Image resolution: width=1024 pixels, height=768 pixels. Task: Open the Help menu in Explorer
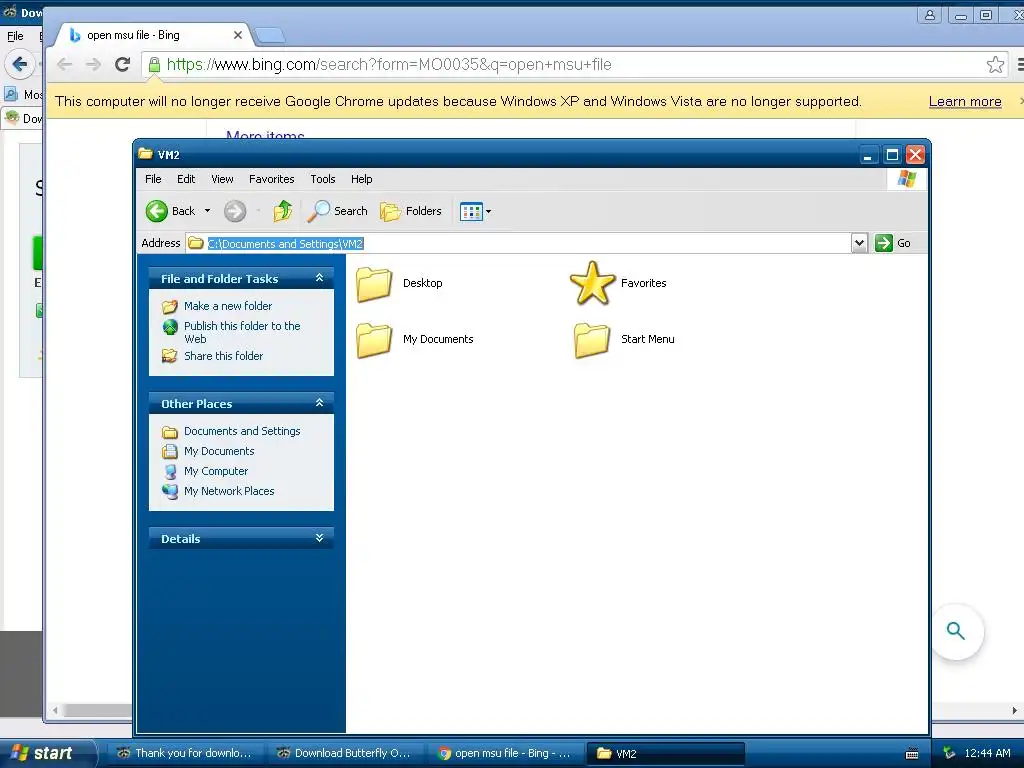coord(361,179)
